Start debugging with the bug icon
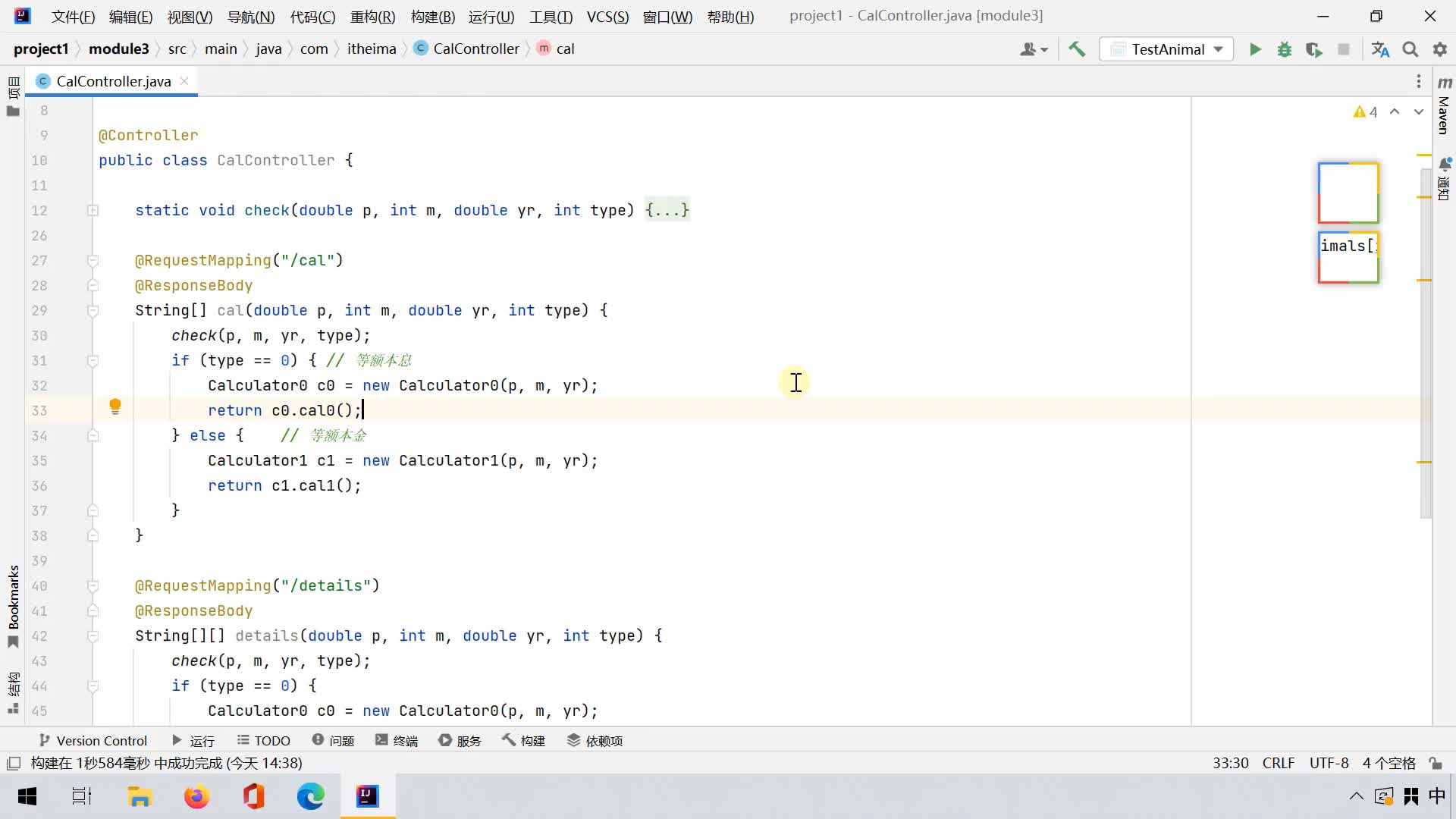The image size is (1456, 819). pyautogui.click(x=1285, y=49)
